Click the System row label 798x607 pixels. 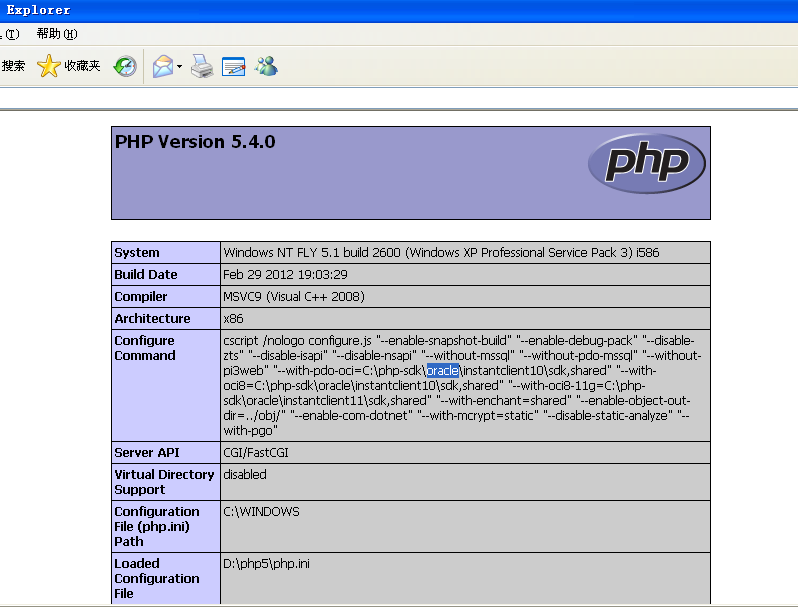pyautogui.click(x=137, y=253)
